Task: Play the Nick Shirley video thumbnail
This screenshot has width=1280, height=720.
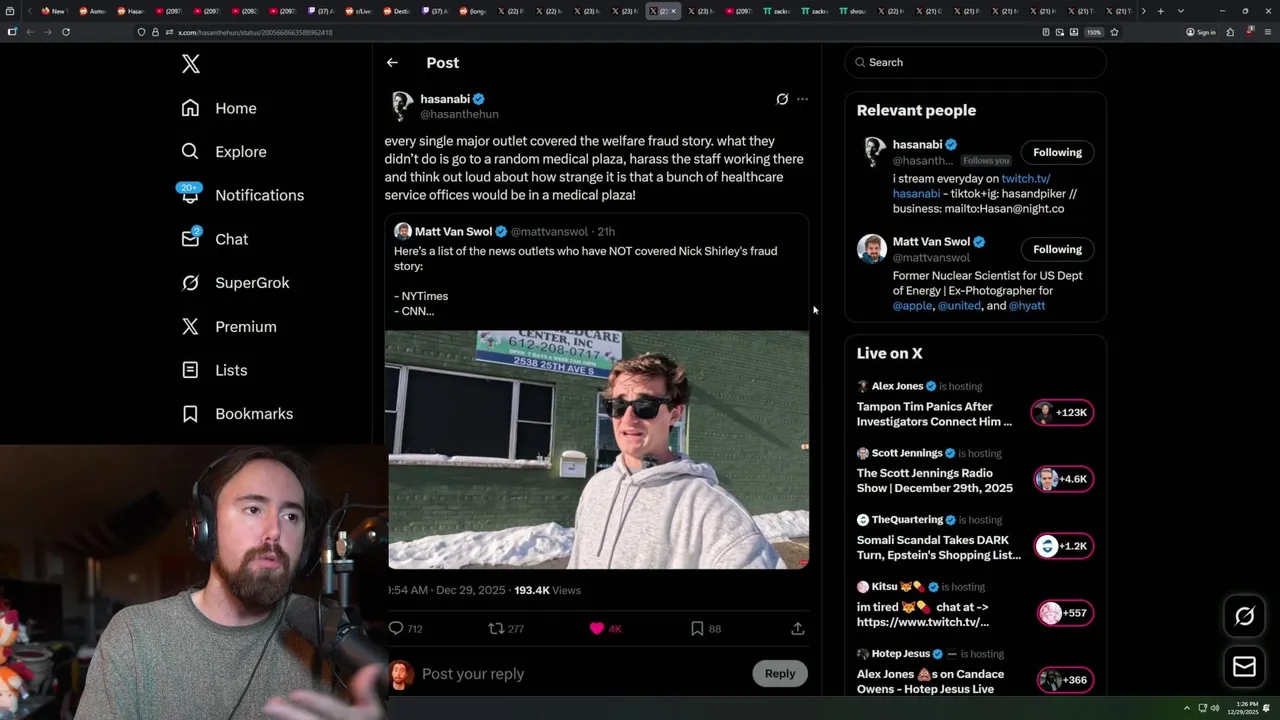Action: click(597, 450)
